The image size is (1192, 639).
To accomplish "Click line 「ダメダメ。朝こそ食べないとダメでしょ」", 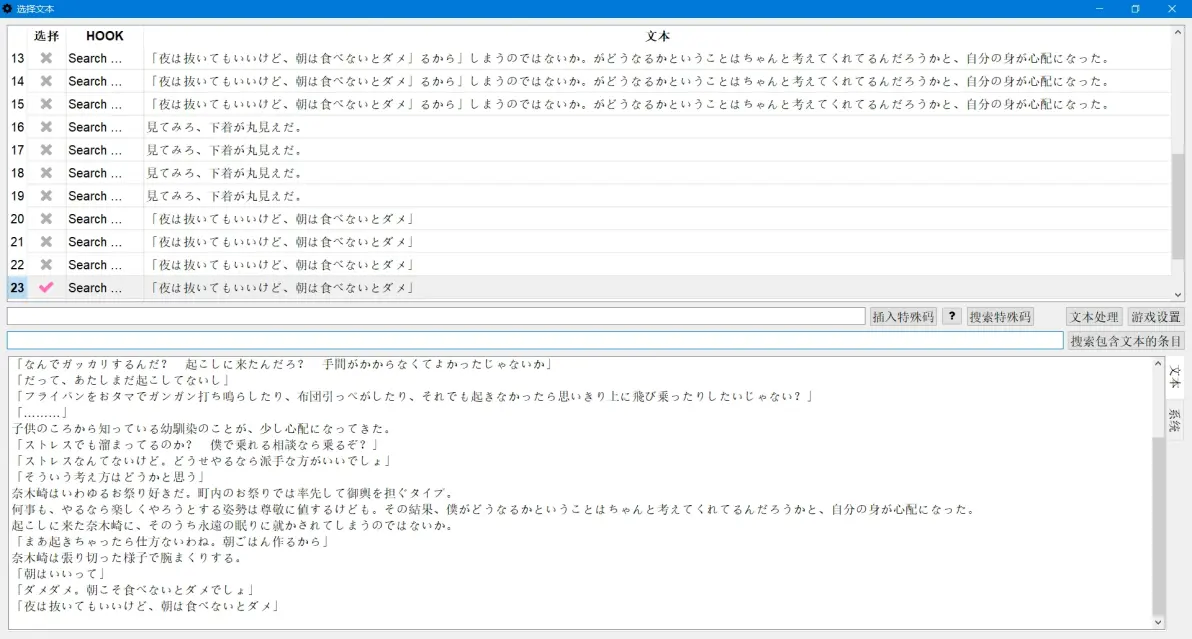I will (x=134, y=590).
